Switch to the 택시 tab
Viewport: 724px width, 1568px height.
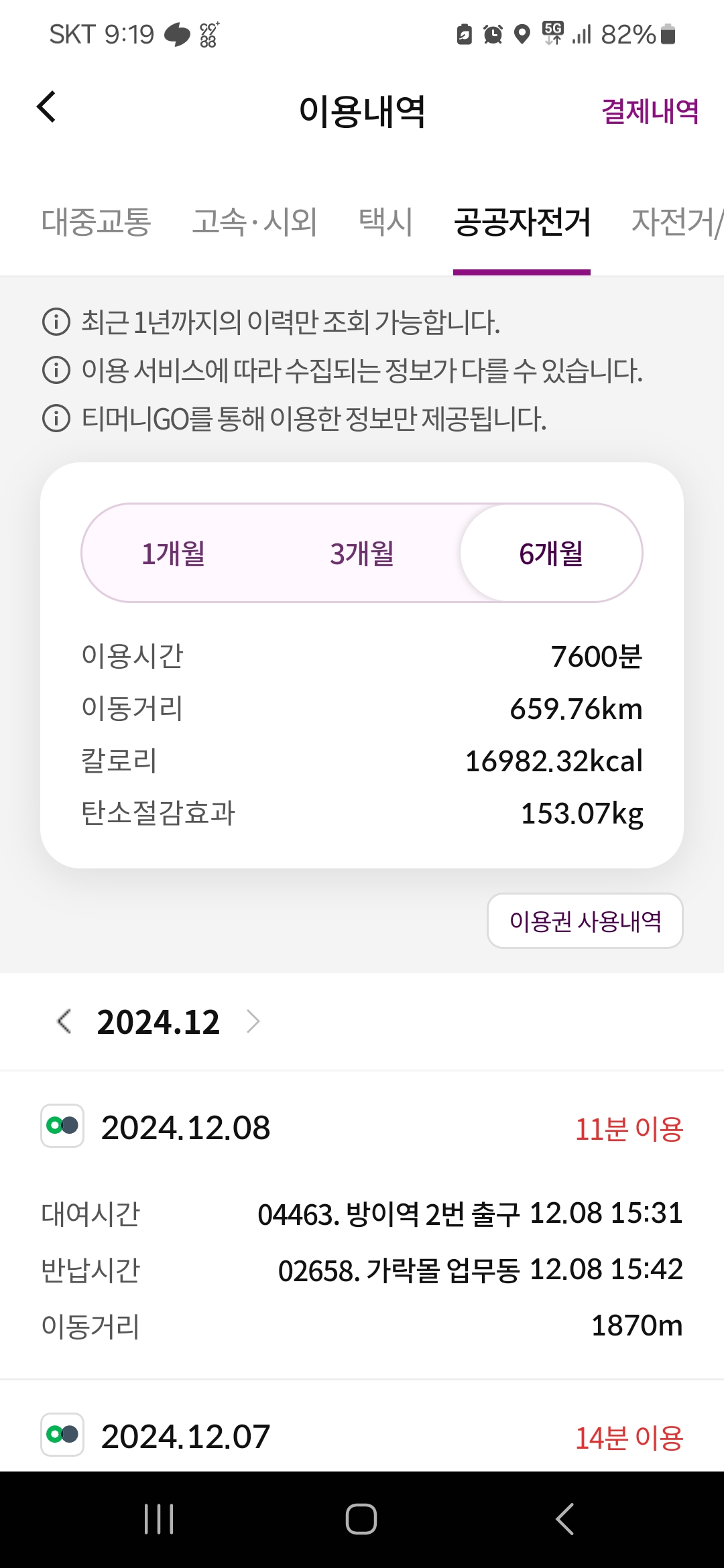point(385,222)
